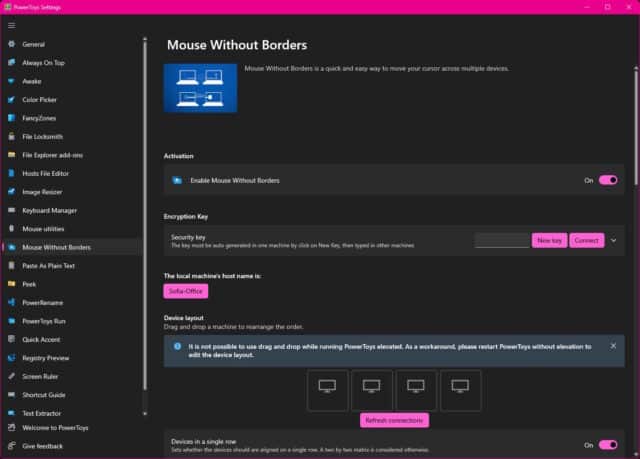Click the Give feedback icon
This screenshot has width=640, height=459.
[11, 446]
